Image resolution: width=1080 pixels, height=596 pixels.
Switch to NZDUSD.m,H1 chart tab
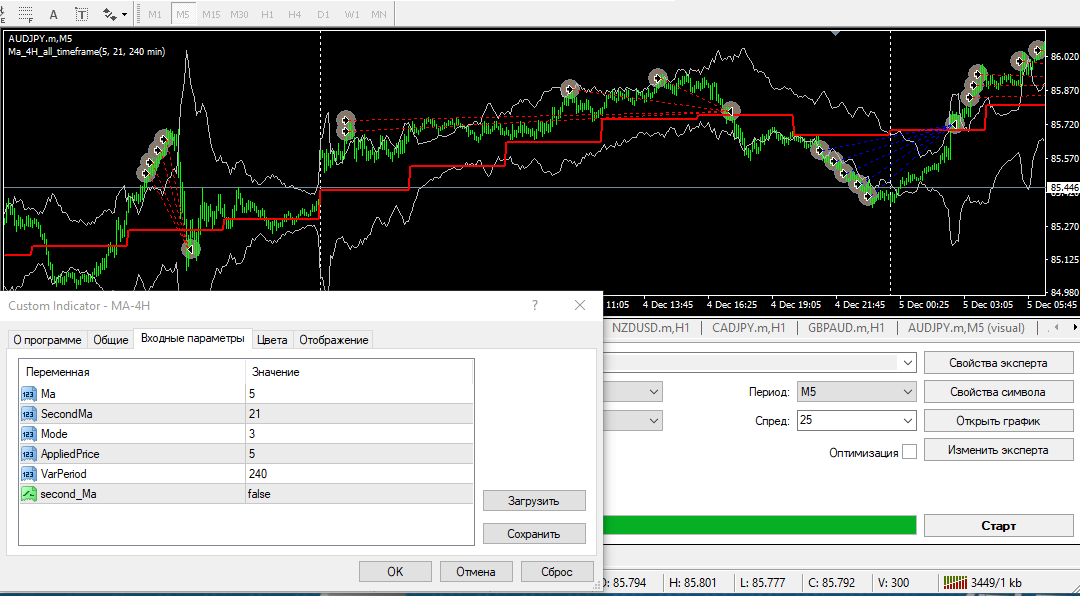(650, 328)
